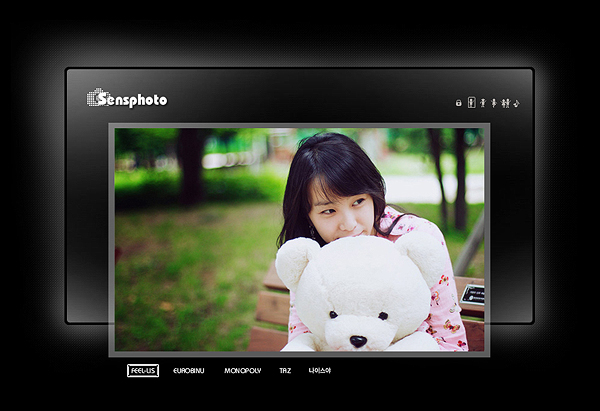Click the device lying on the bench
Screen dimensions: 600x411
tap(472, 294)
